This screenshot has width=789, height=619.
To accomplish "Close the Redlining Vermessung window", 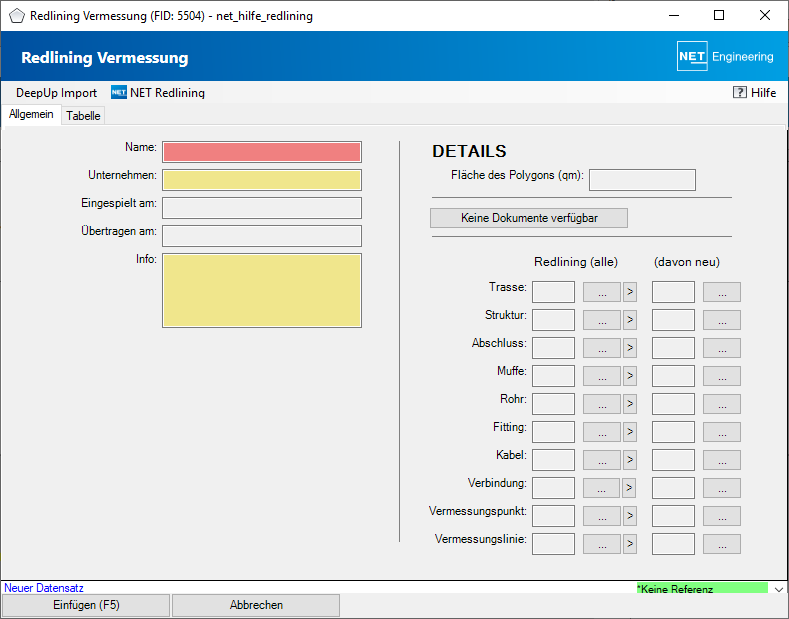I will point(765,15).
